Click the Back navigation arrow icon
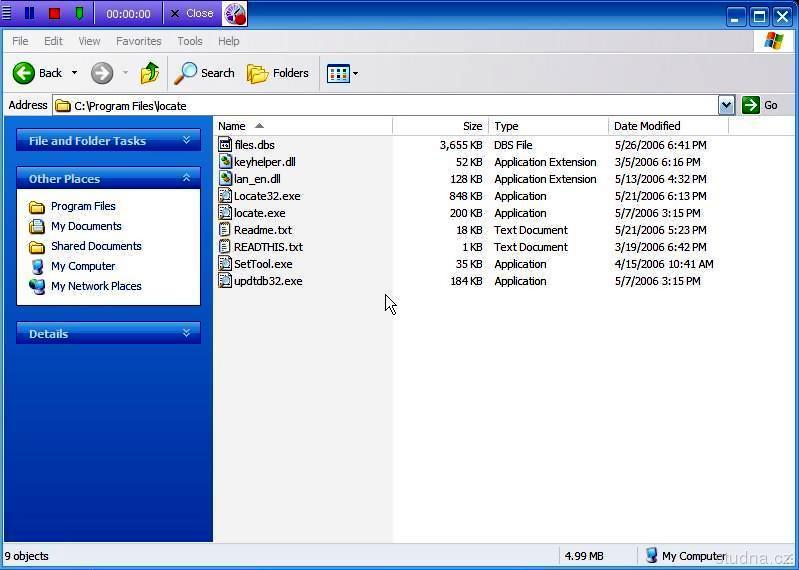Viewport: 799px width, 570px height. point(24,73)
